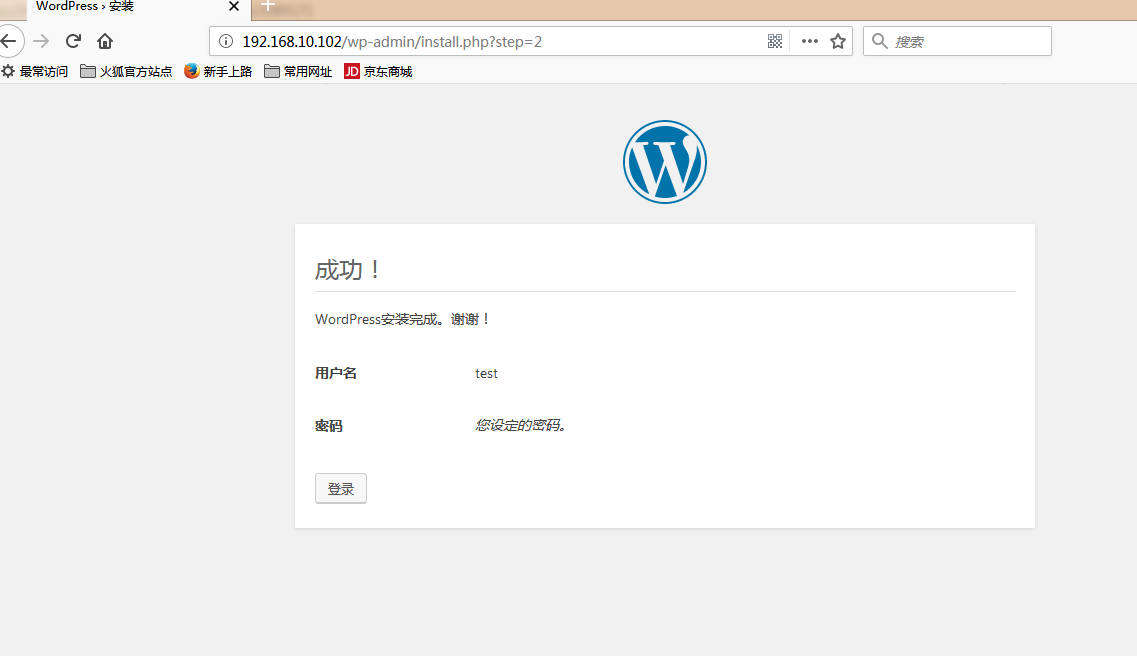Screen dimensions: 1137x656
Task: Click the WordPress logo
Action: tap(665, 162)
